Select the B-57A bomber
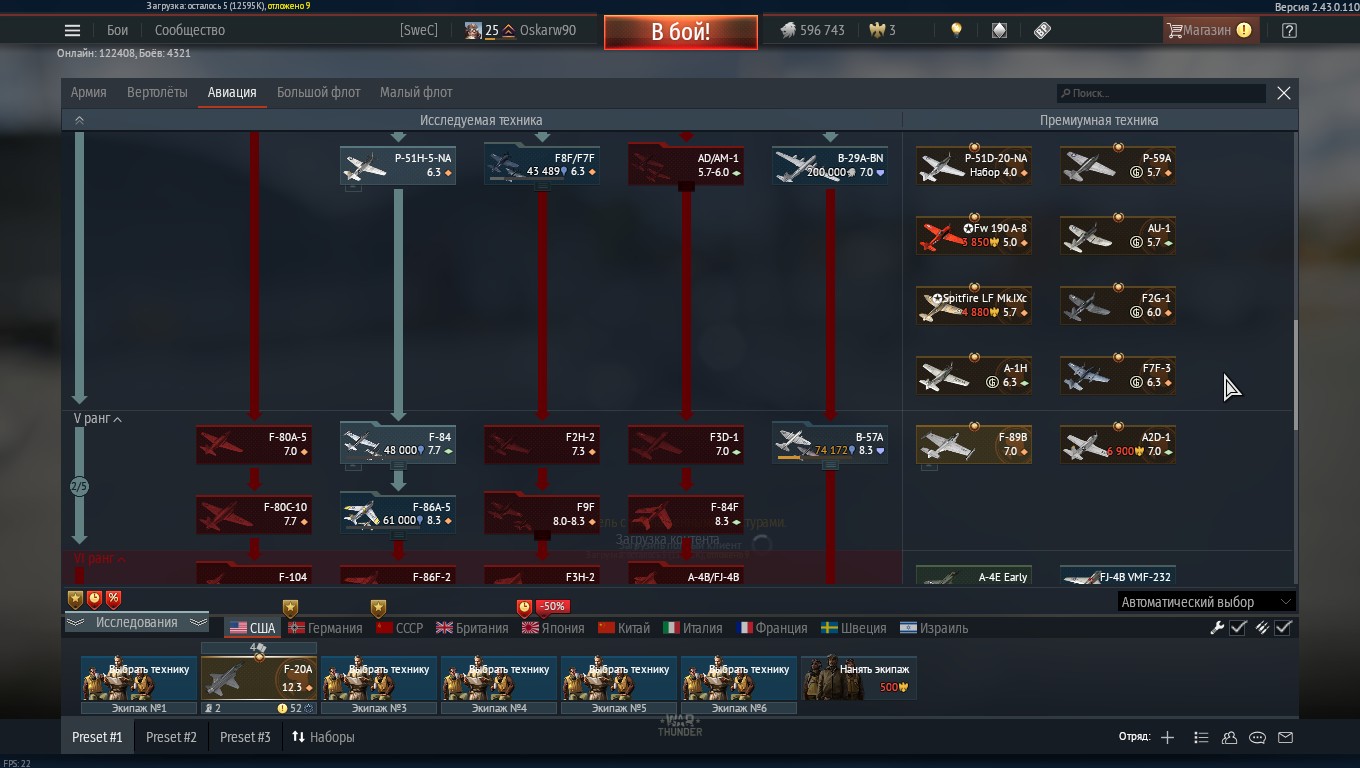Viewport: 1360px width, 768px height. click(x=830, y=445)
